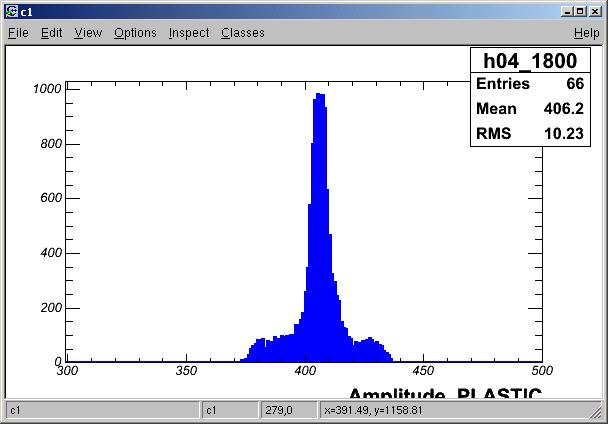The image size is (608, 424).
Task: Click the x-axis label 450
Action: click(x=423, y=371)
